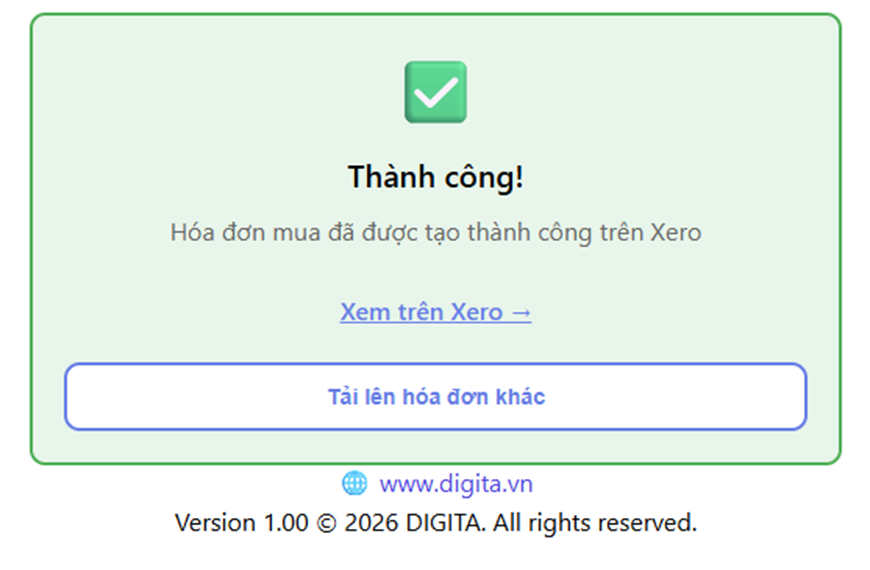Open the "Xem trên Xero" link
870x570 pixels.
(435, 312)
